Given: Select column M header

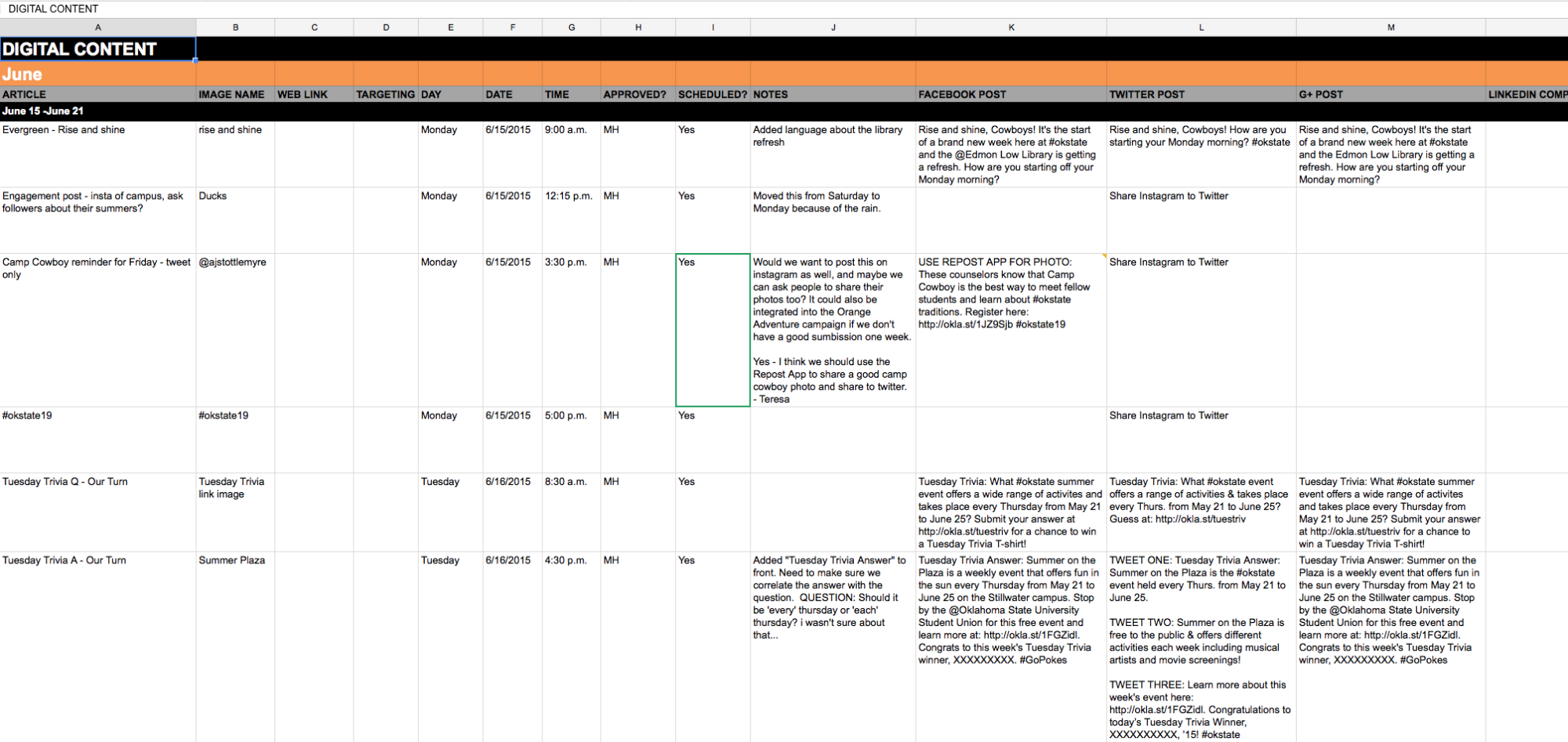Looking at the screenshot, I should pos(1391,27).
